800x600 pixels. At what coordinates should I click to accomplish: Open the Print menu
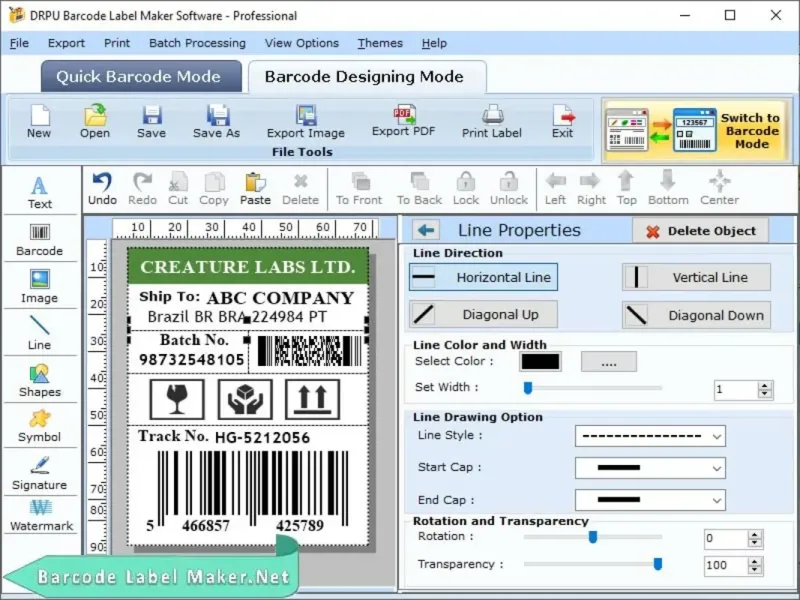point(117,43)
